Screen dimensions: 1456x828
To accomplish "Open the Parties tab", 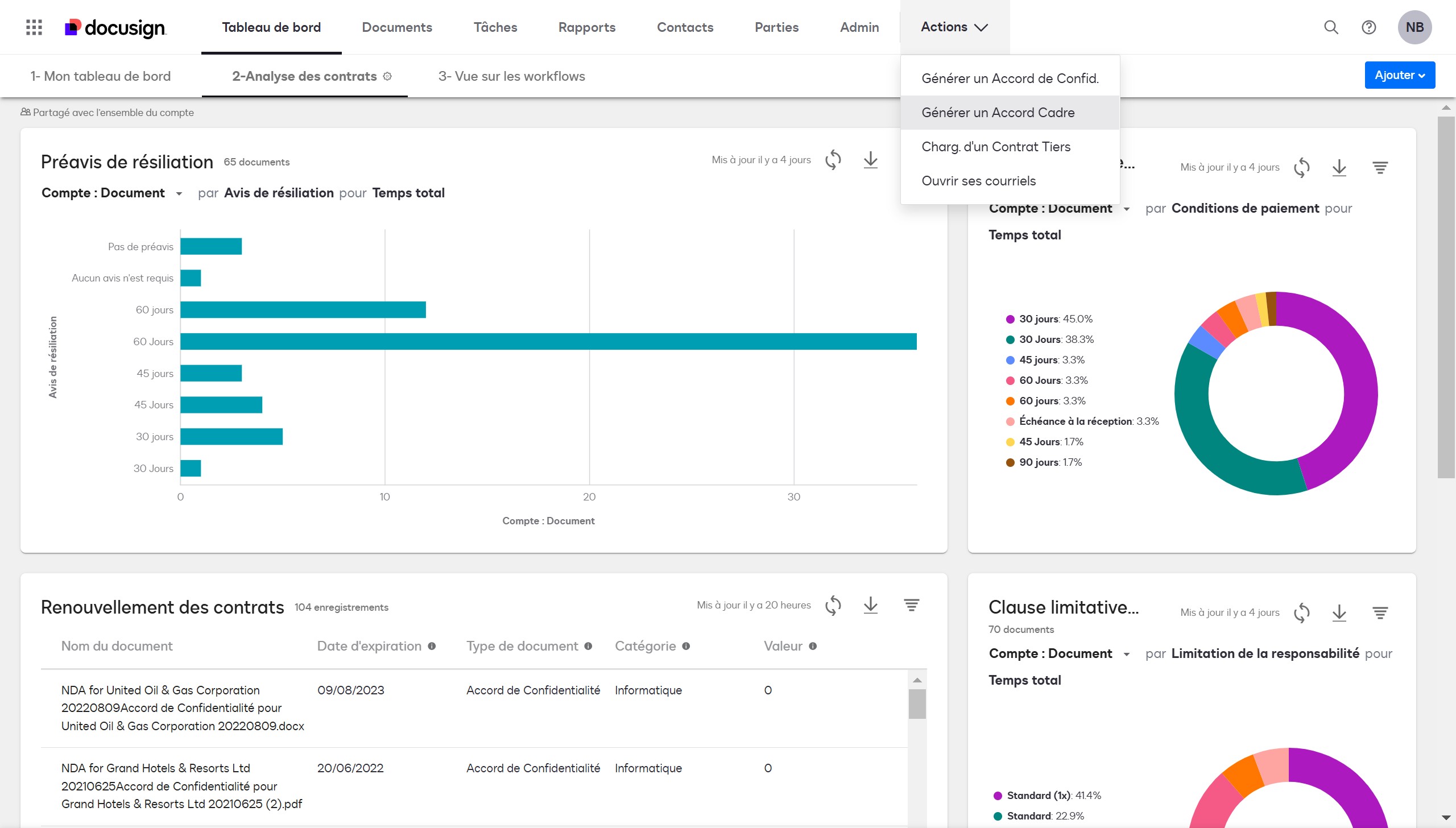I will click(x=776, y=27).
